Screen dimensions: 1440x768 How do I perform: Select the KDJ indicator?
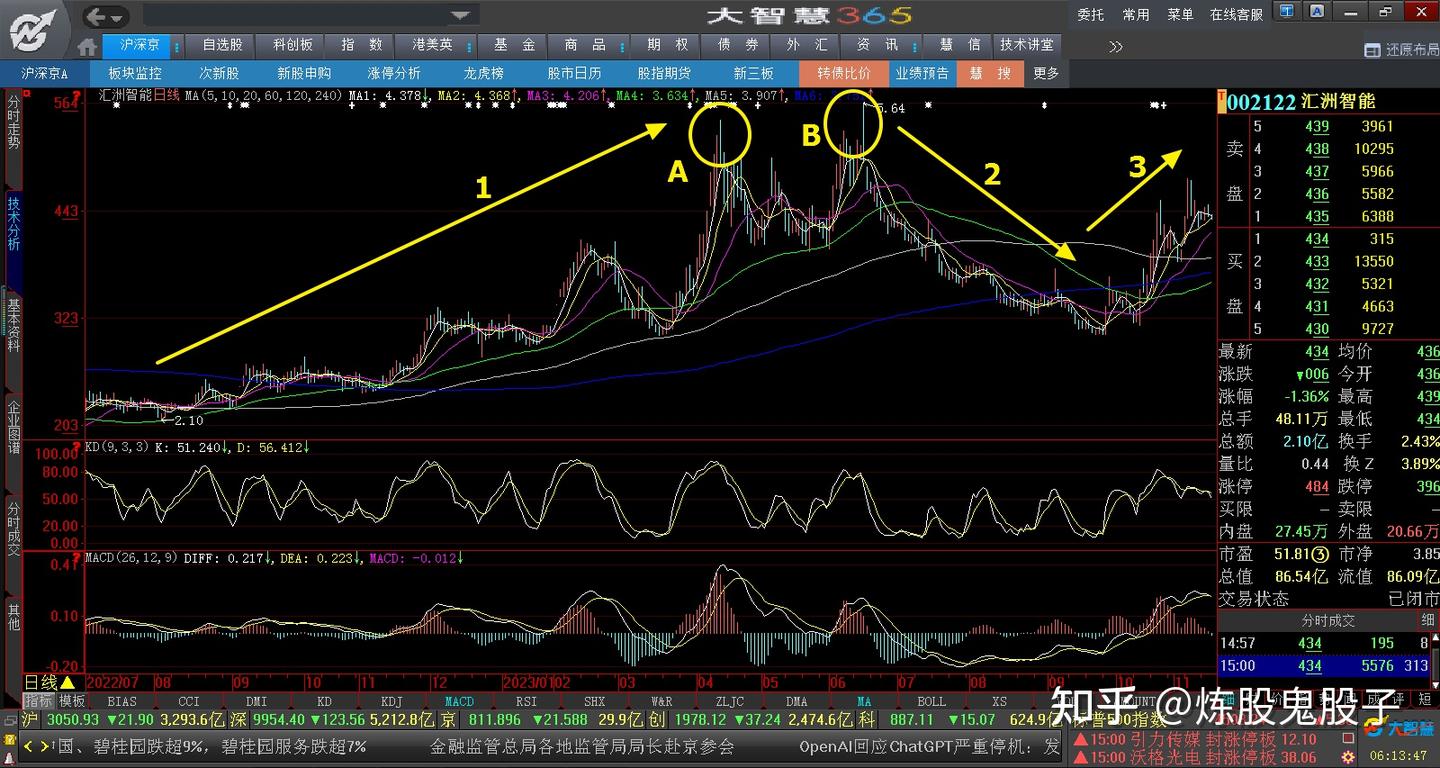(392, 702)
